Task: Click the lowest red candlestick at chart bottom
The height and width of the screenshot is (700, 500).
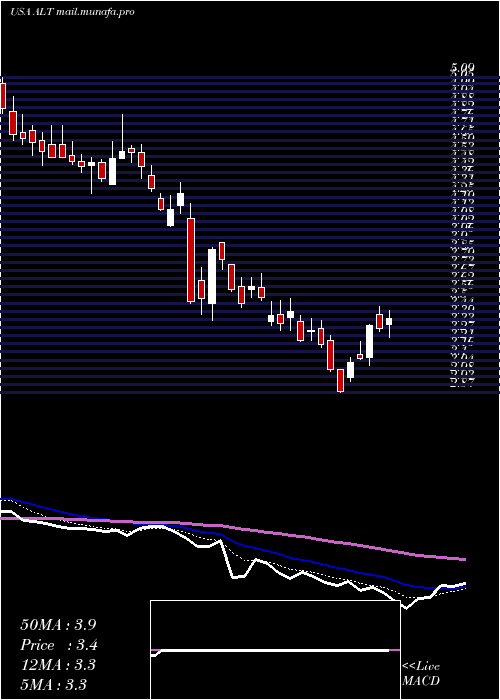Action: (341, 380)
